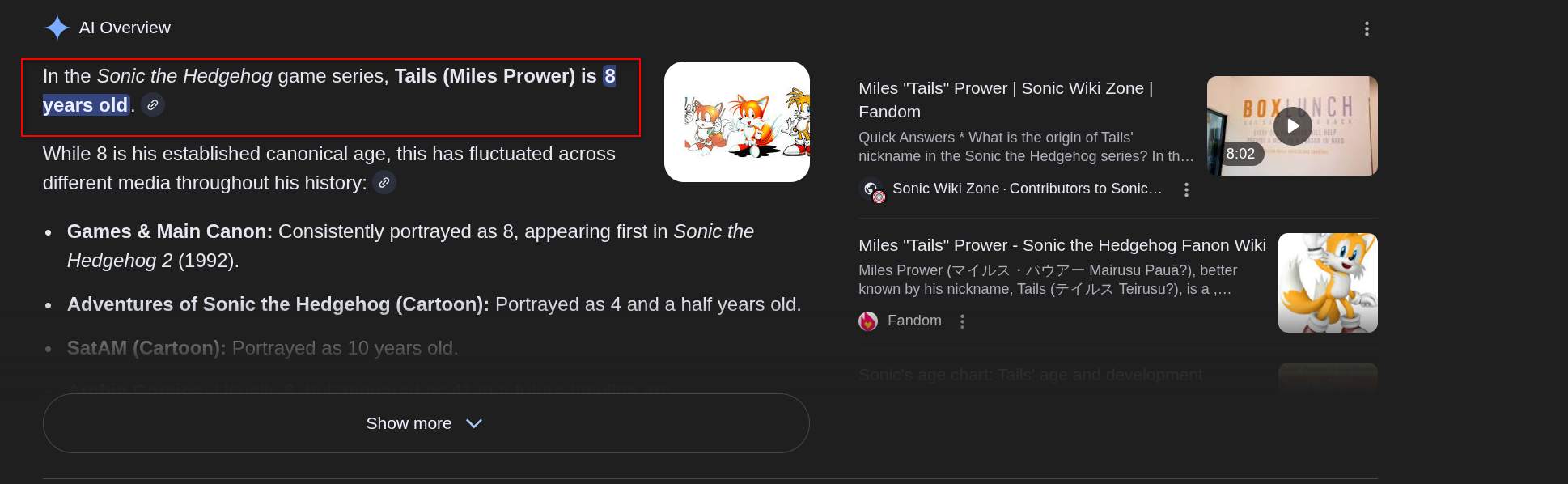Click the source link icon after "8 years old"
Viewport: 1568px width, 484px height.
tap(153, 105)
